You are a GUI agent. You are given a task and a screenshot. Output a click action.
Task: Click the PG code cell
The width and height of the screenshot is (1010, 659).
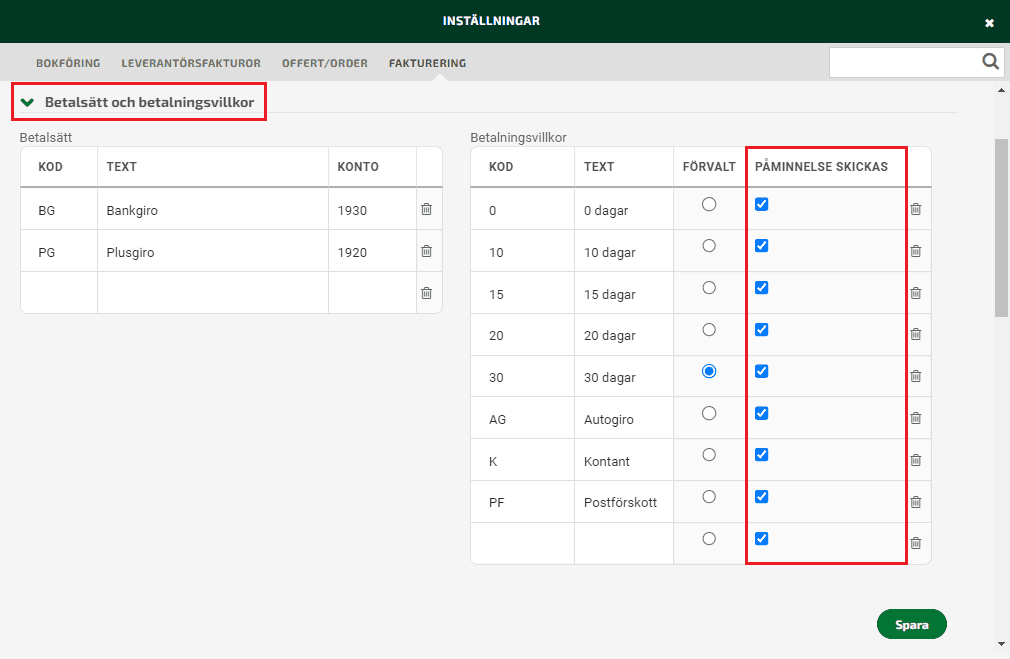click(59, 251)
